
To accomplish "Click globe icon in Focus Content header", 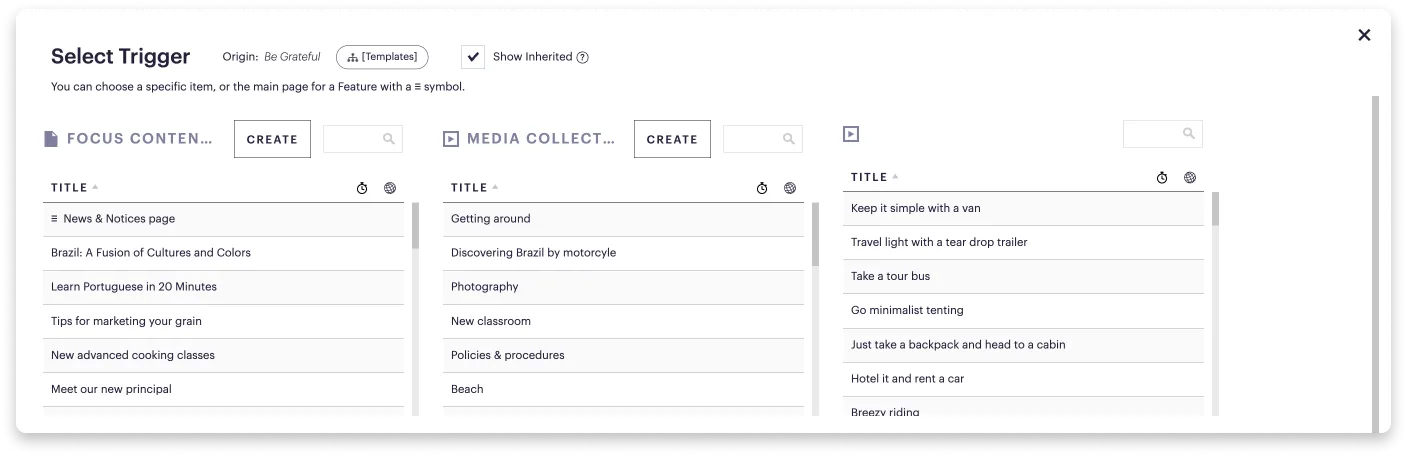I will (390, 188).
